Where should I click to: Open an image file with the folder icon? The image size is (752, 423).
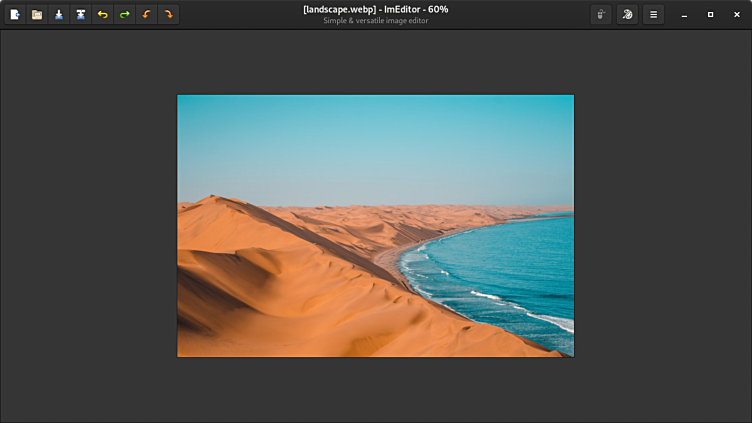coord(37,15)
